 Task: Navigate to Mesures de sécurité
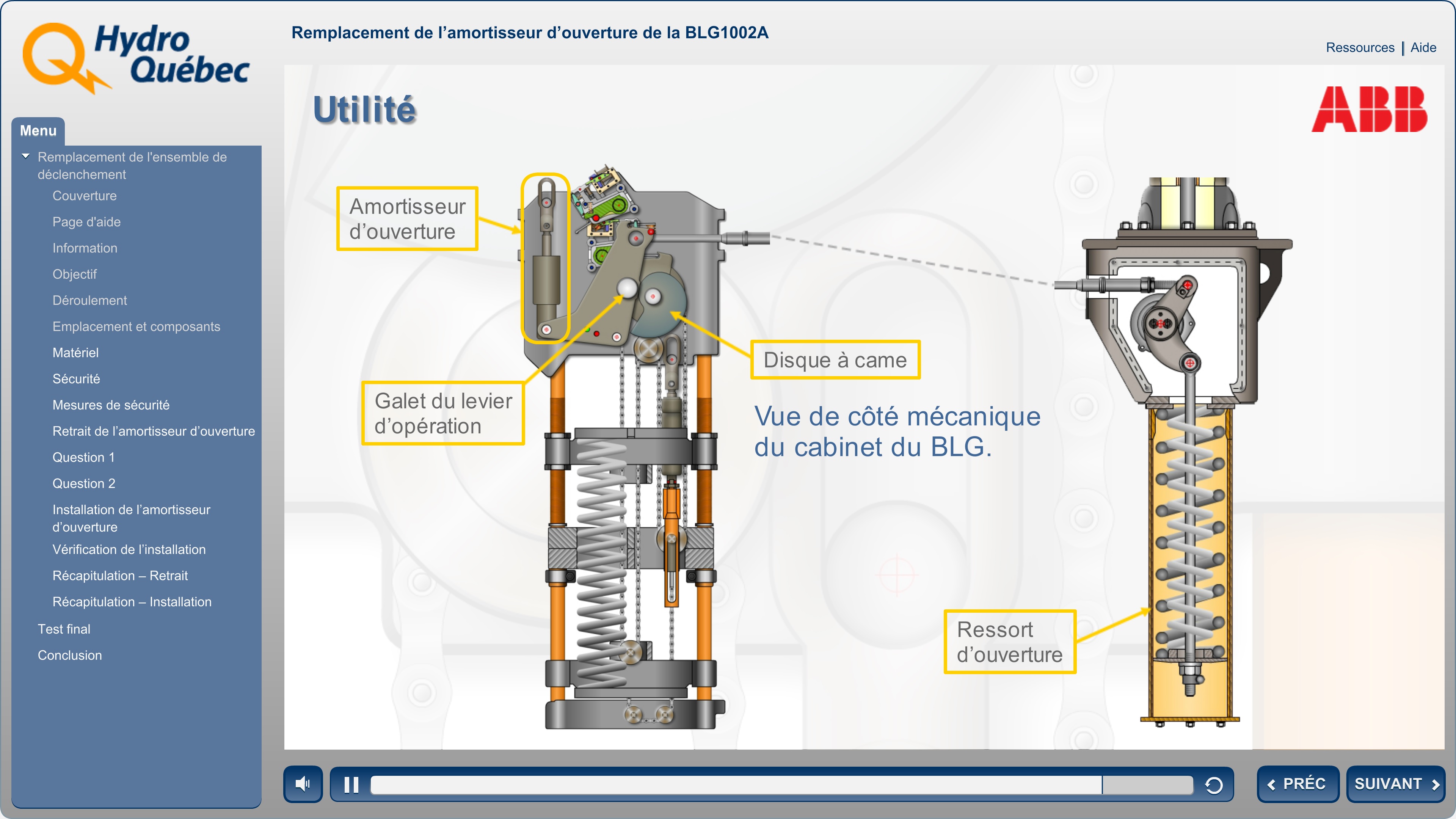[x=111, y=405]
